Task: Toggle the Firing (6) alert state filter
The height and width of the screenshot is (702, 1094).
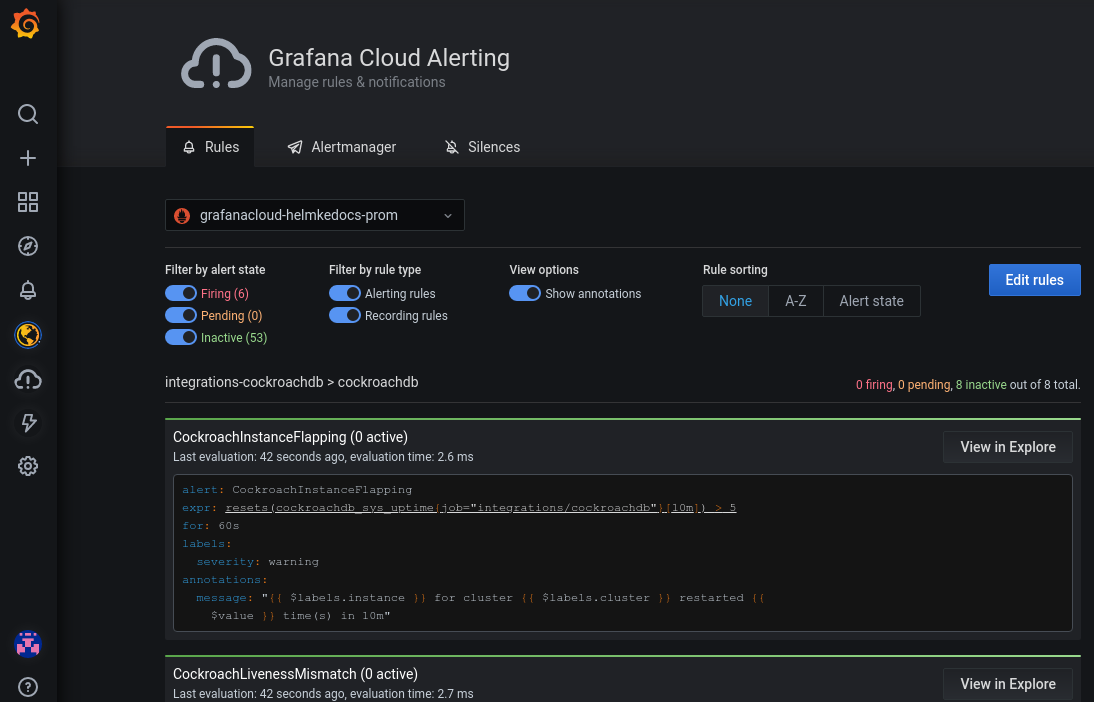Action: [x=181, y=293]
